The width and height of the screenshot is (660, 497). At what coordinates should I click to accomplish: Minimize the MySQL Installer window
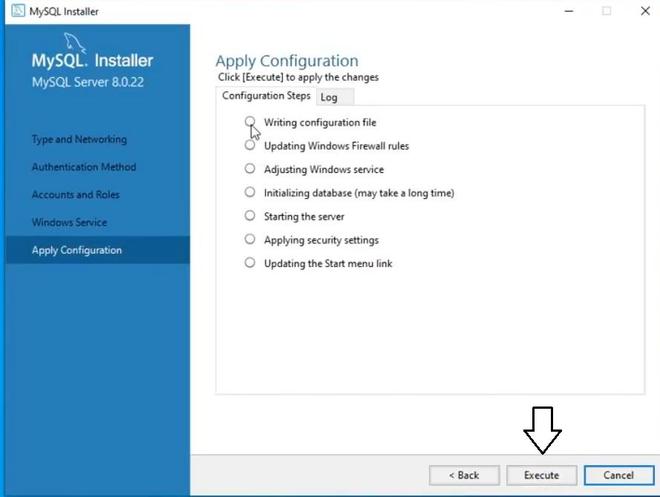569,11
